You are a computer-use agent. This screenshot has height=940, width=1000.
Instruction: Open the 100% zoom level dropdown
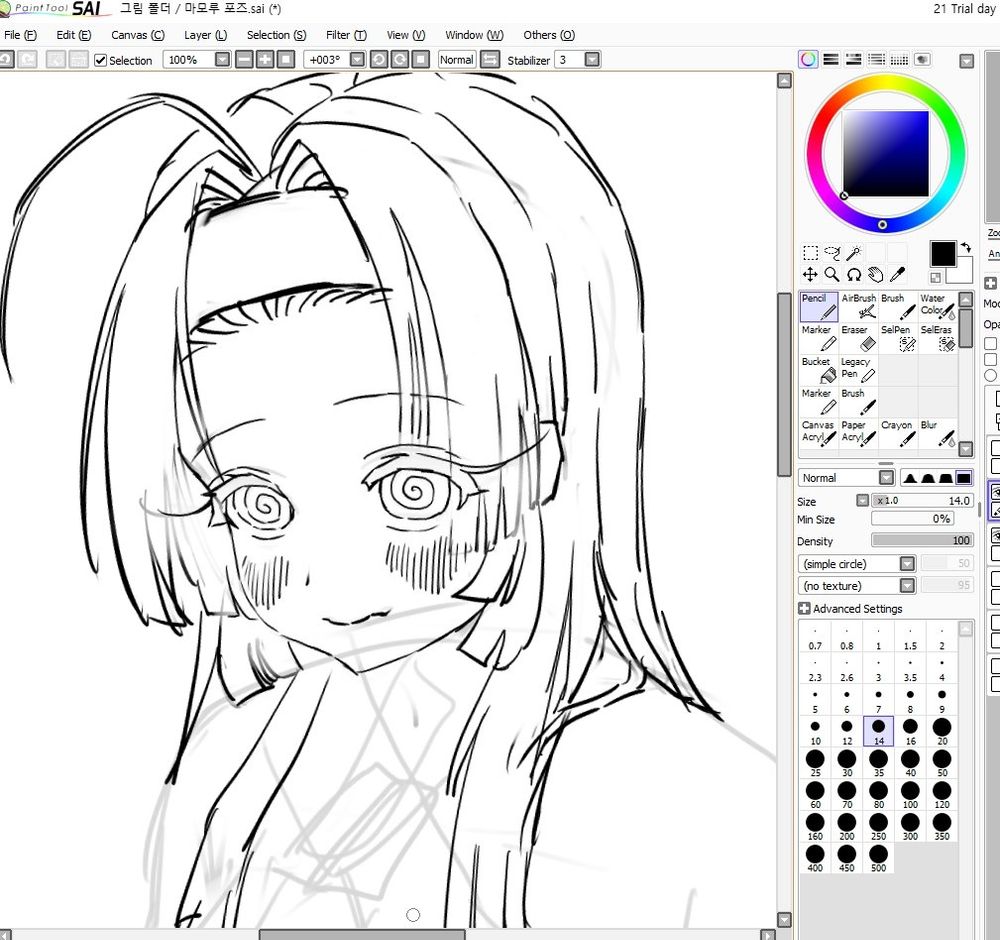(222, 60)
